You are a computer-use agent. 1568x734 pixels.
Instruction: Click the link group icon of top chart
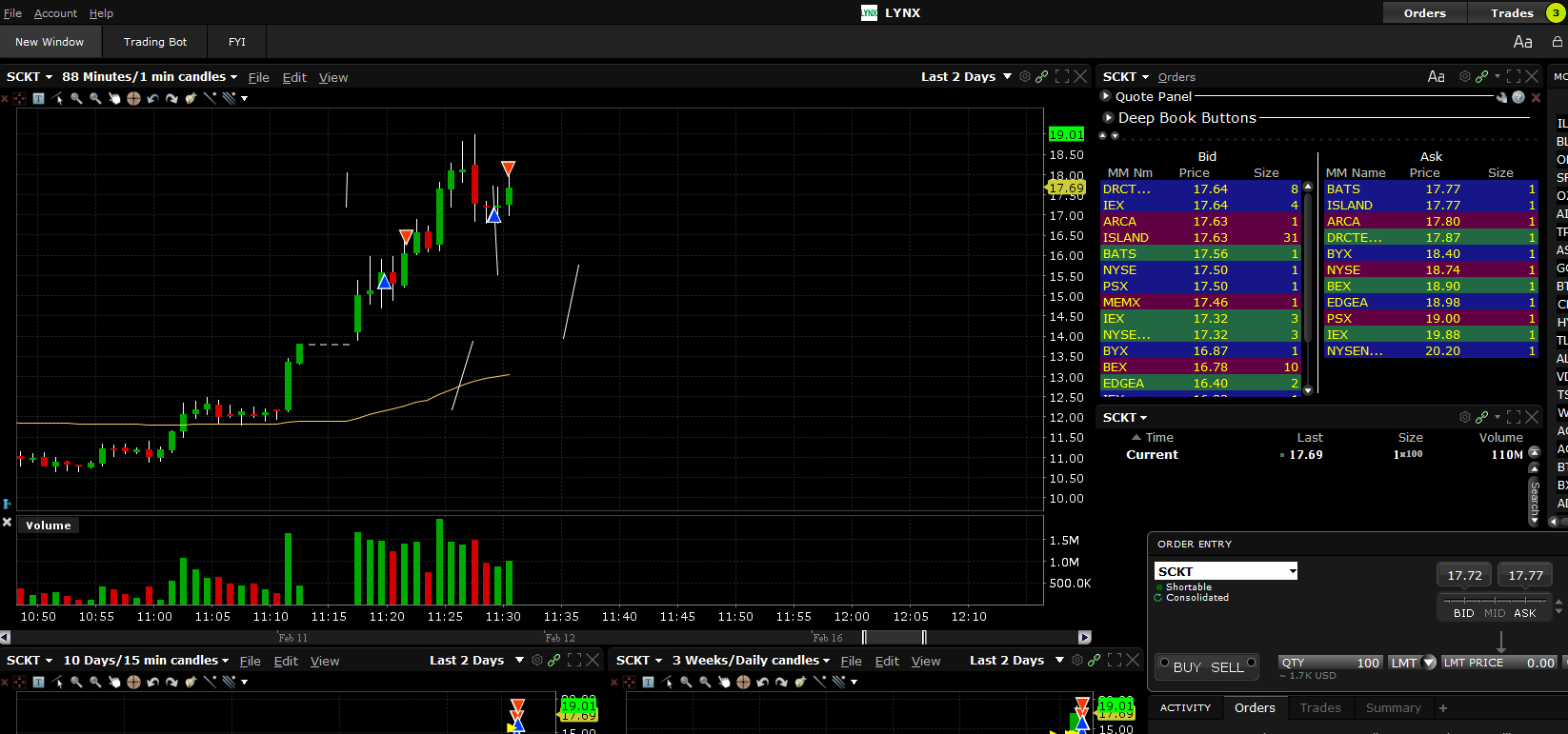1042,76
